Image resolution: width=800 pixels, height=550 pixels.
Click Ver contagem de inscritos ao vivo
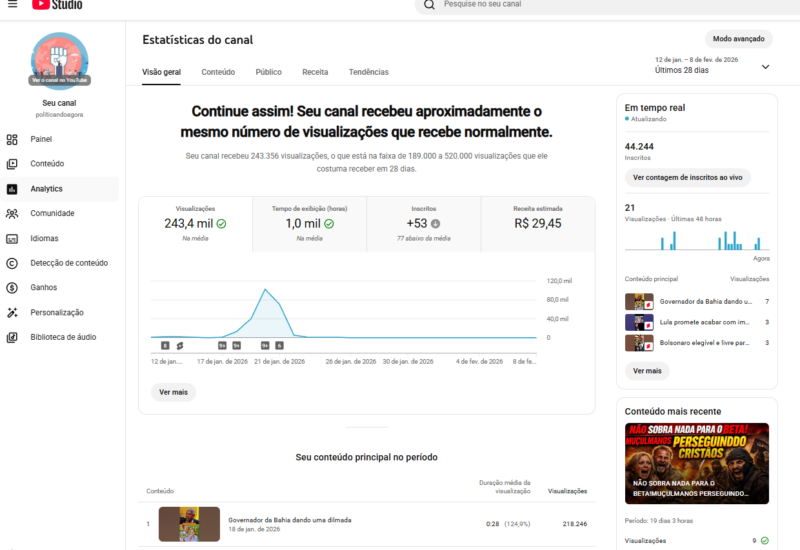pos(687,178)
